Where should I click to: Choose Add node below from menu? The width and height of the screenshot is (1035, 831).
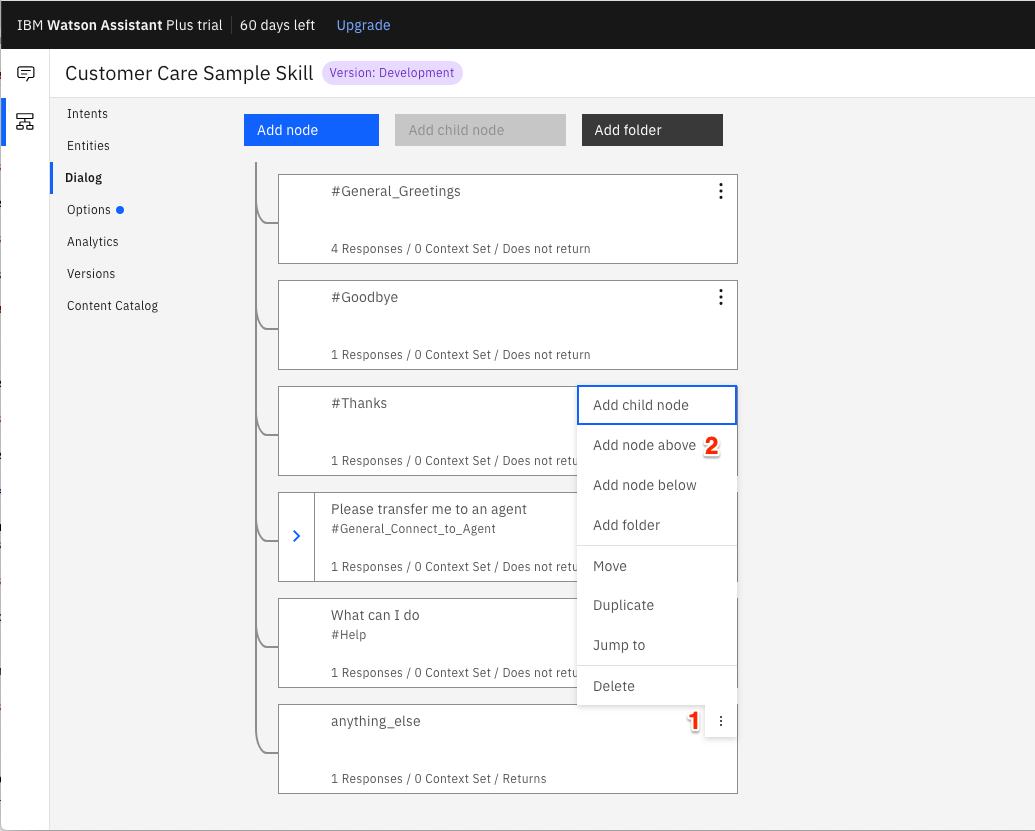[x=657, y=485]
